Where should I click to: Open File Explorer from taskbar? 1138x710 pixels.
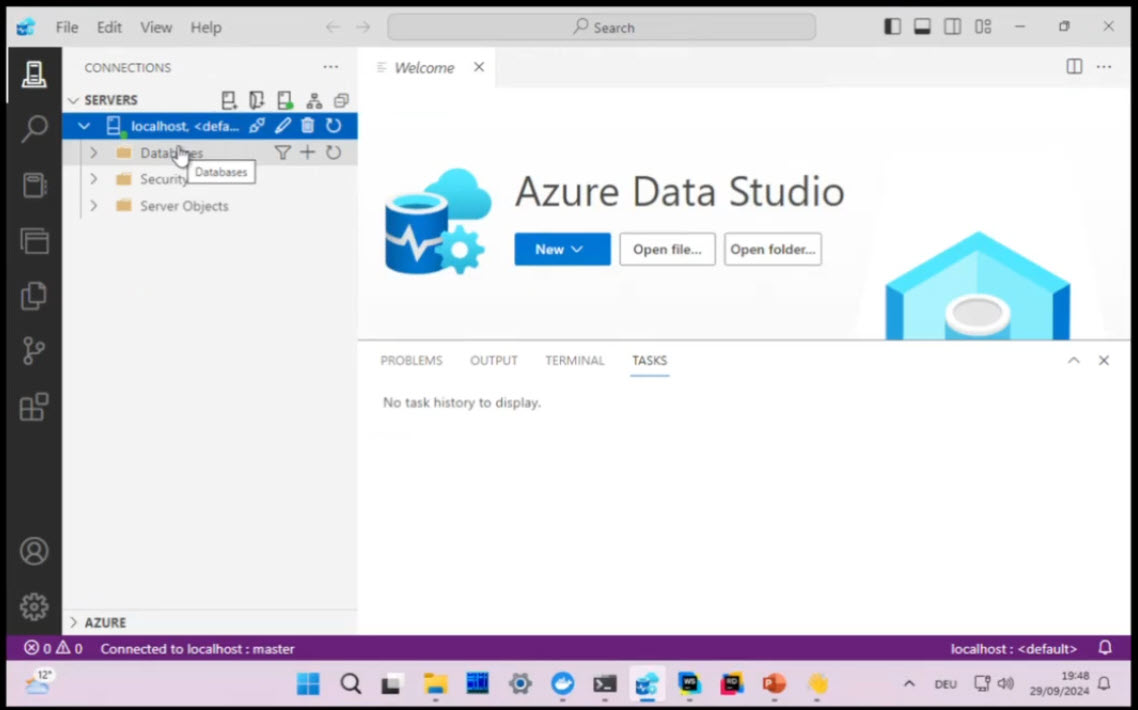(435, 683)
